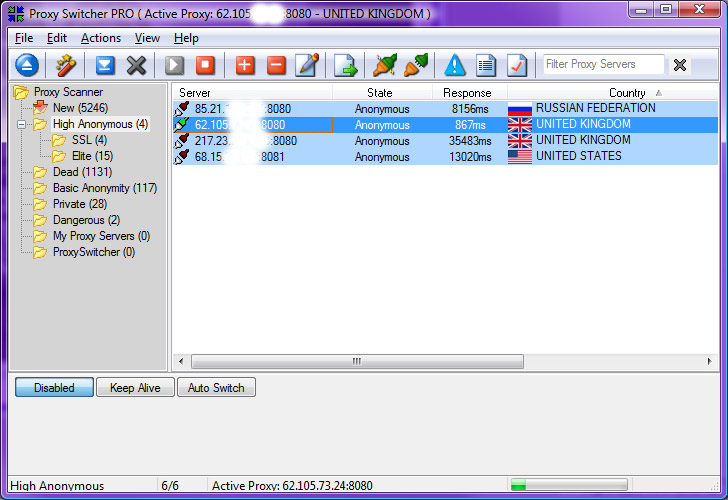Select the SSL (4) folder
Screen dimensions: 728x500
[89, 140]
